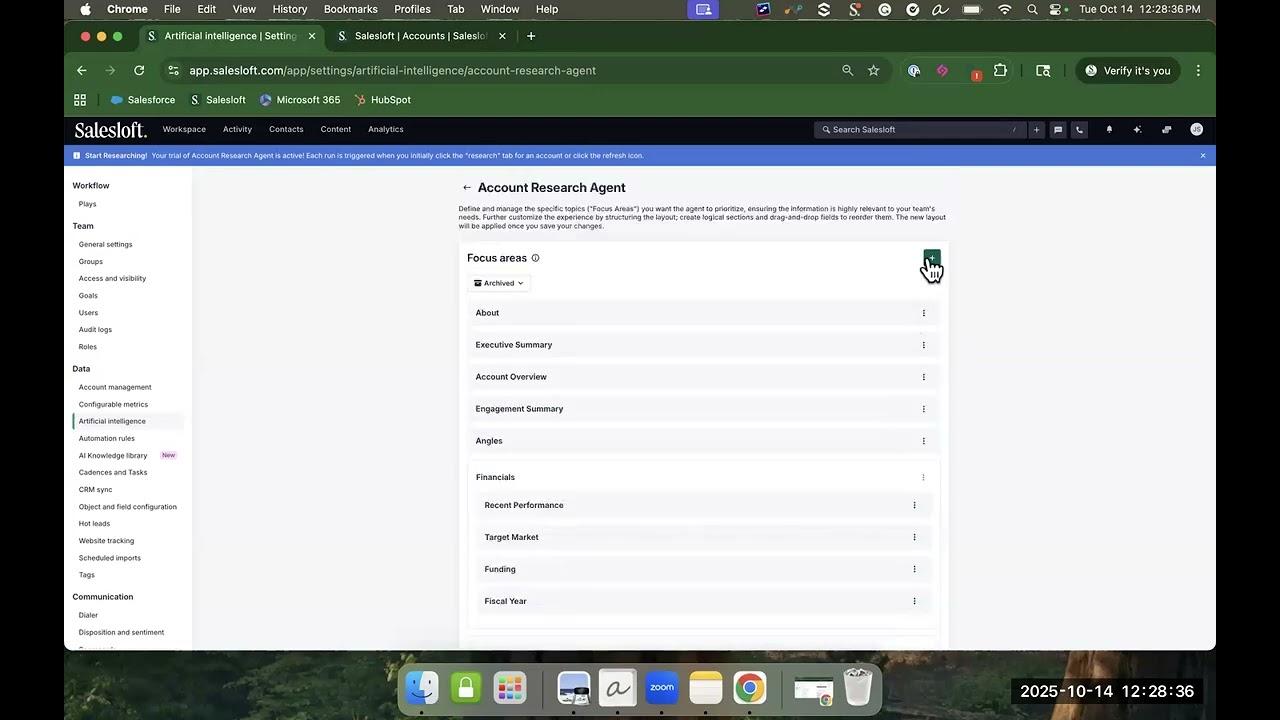Open info tooltip next to Focus areas

click(x=535, y=258)
